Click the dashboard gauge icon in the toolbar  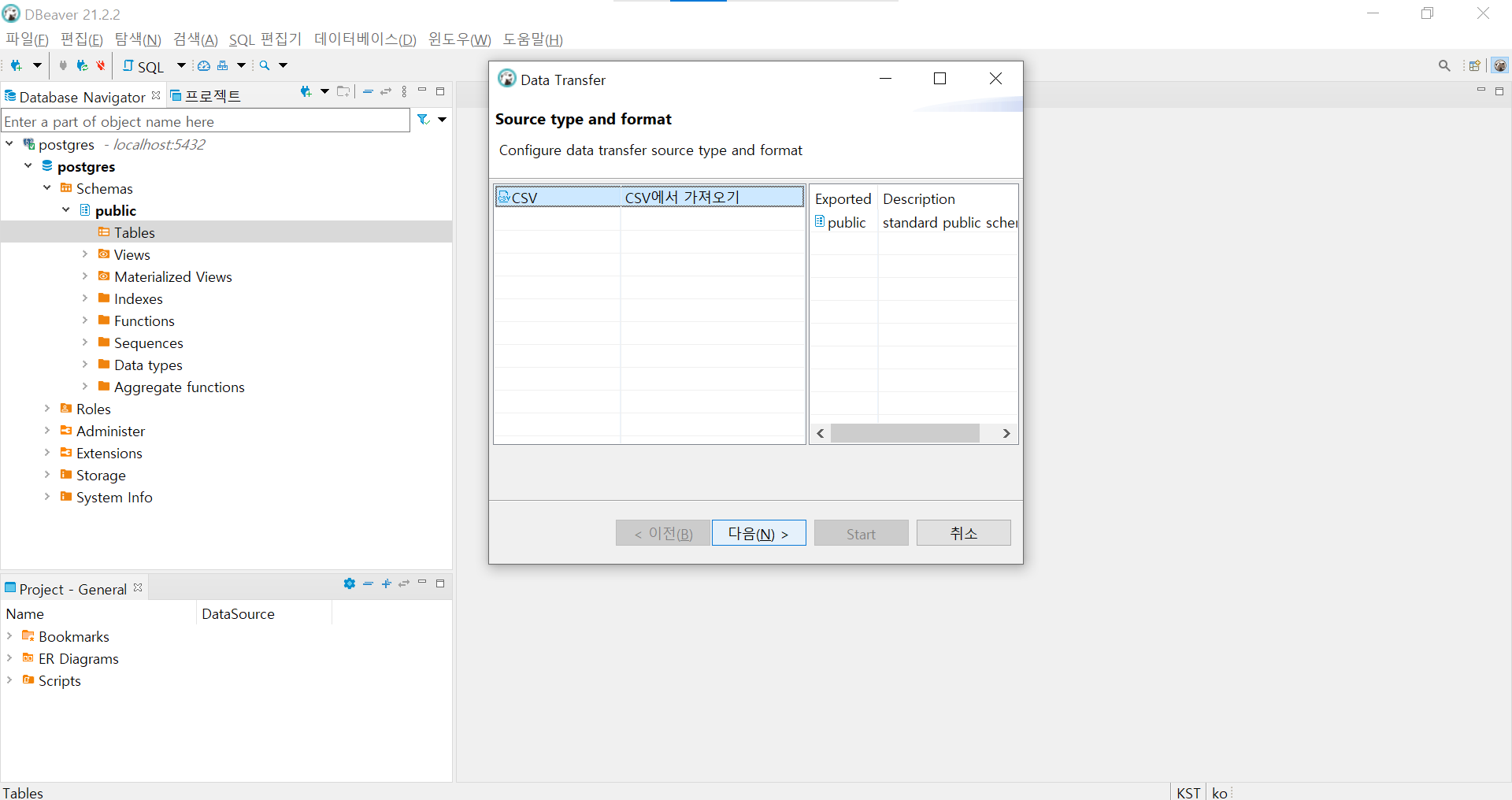[204, 65]
